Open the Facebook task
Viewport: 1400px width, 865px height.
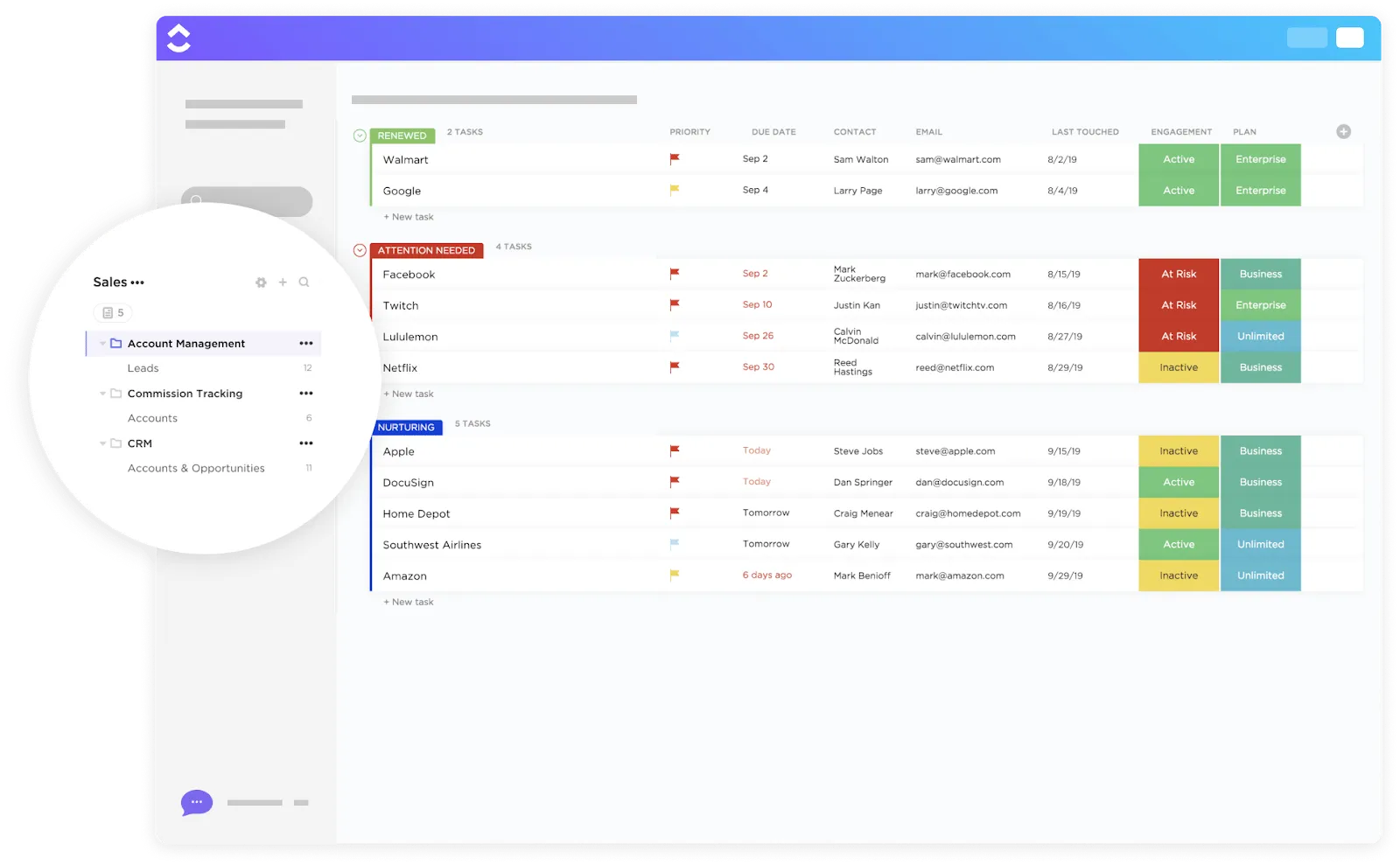click(409, 275)
